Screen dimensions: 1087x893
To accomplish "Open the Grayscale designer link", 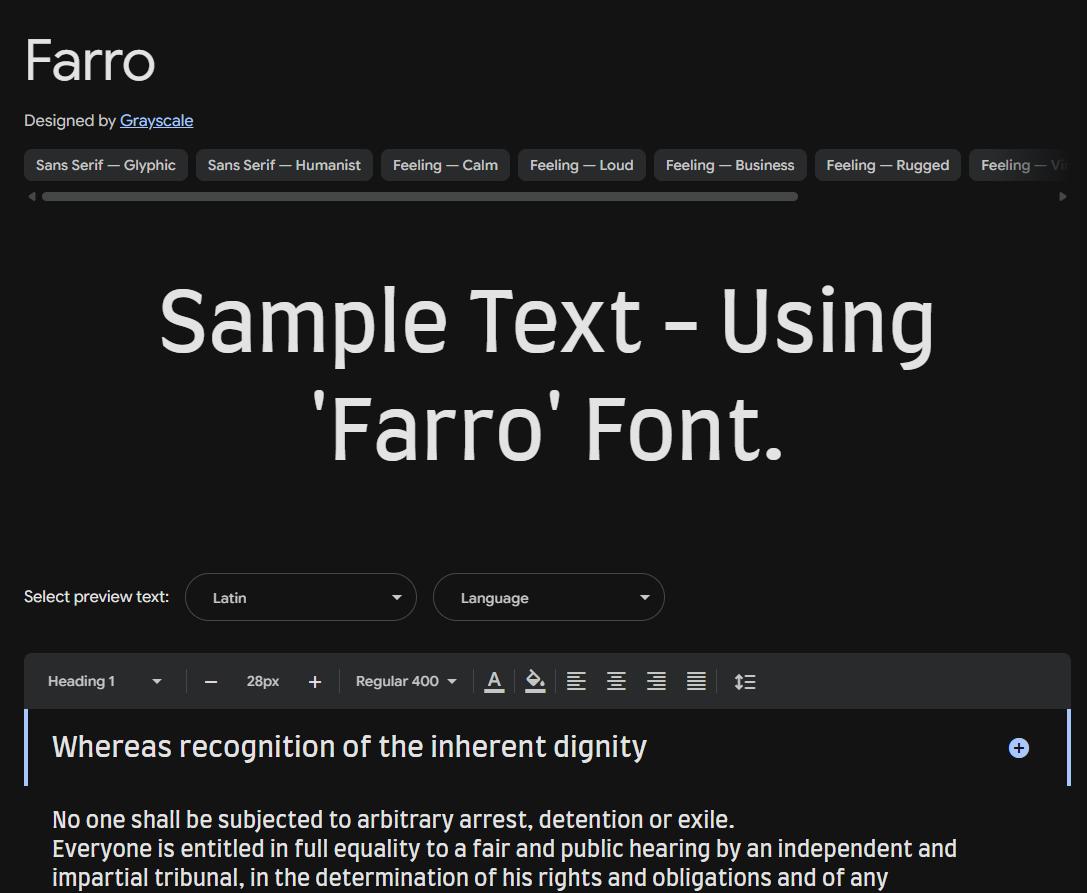I will [x=156, y=121].
